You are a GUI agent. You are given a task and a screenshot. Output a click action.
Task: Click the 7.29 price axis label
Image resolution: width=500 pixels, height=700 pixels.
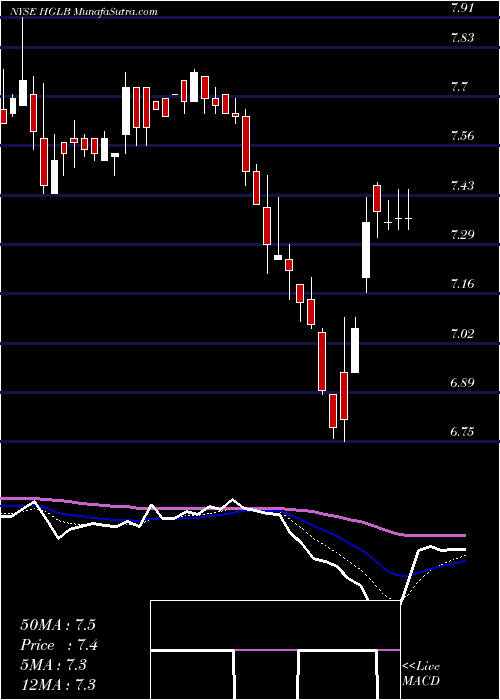[x=462, y=235]
